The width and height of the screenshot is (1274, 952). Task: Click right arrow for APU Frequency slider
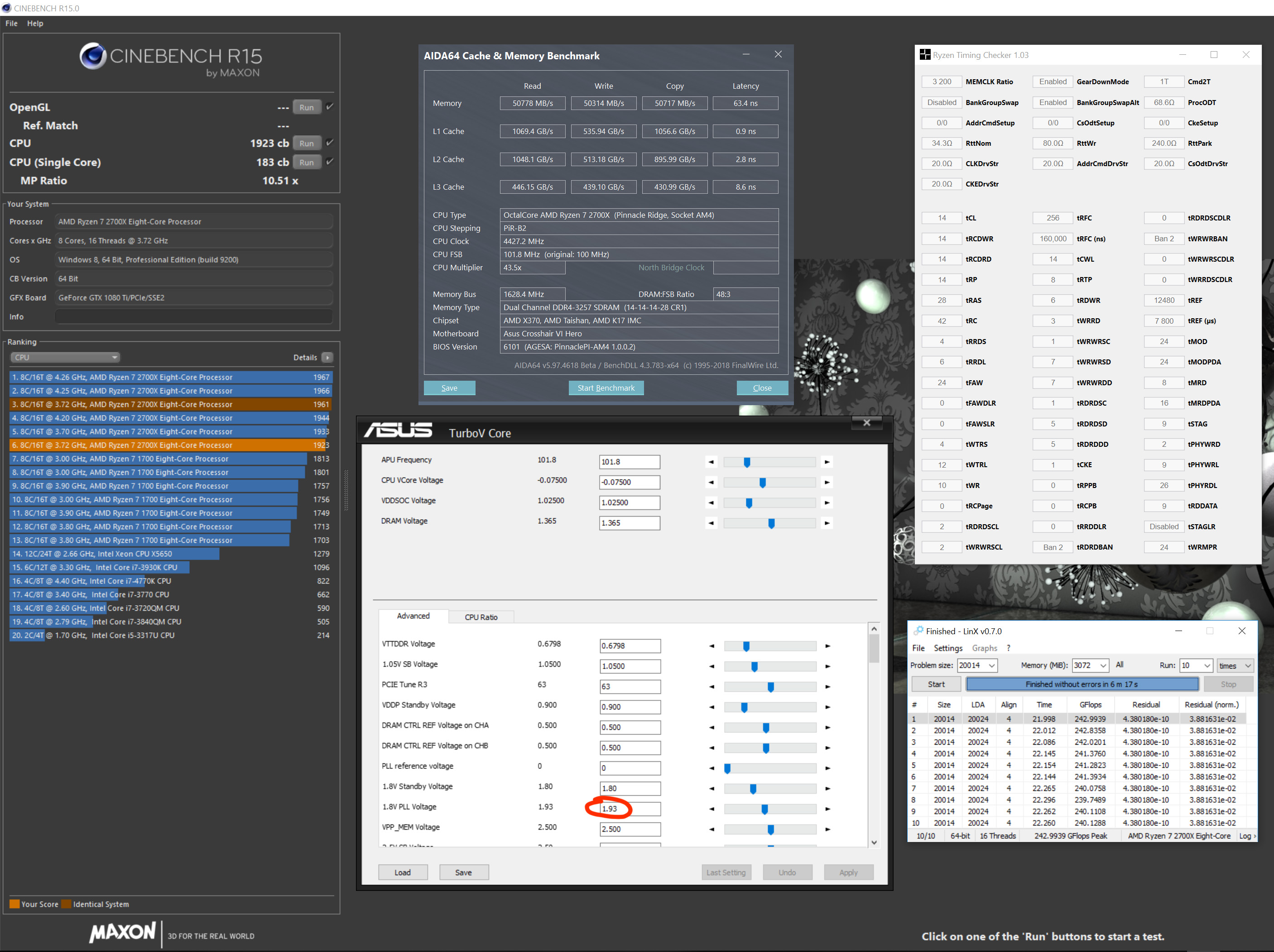coord(827,462)
